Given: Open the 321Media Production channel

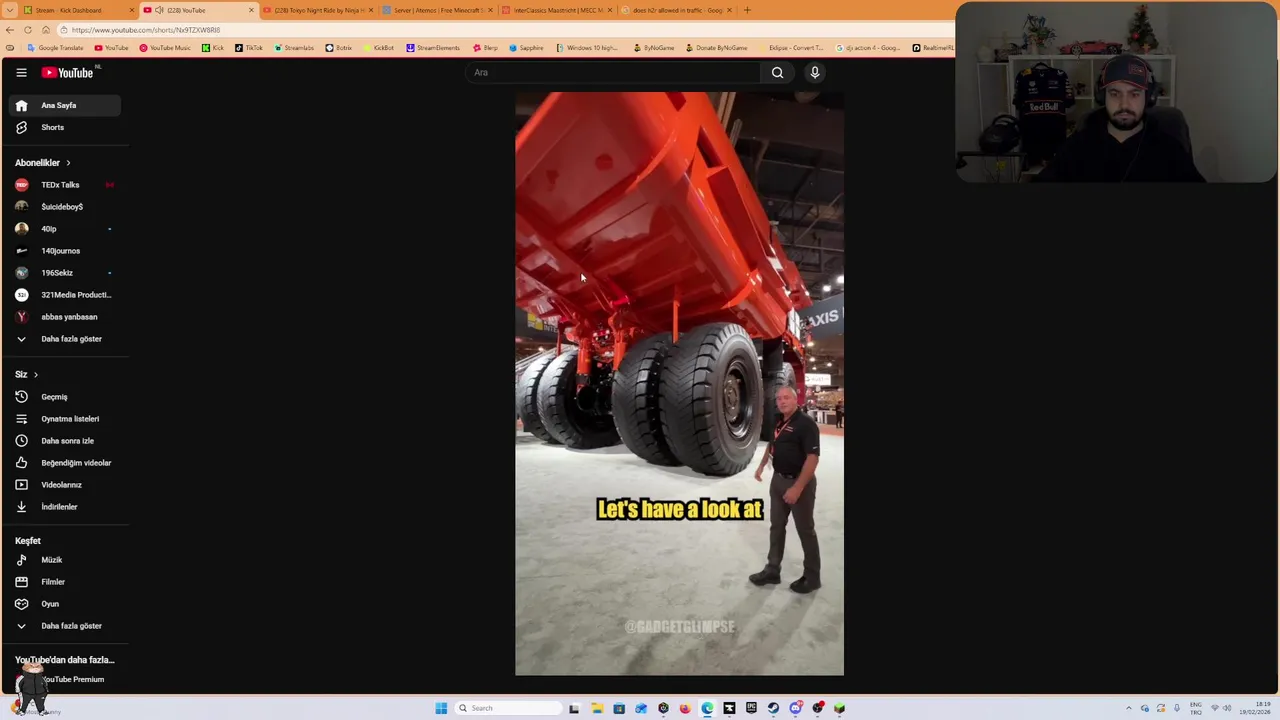Looking at the screenshot, I should [64, 295].
